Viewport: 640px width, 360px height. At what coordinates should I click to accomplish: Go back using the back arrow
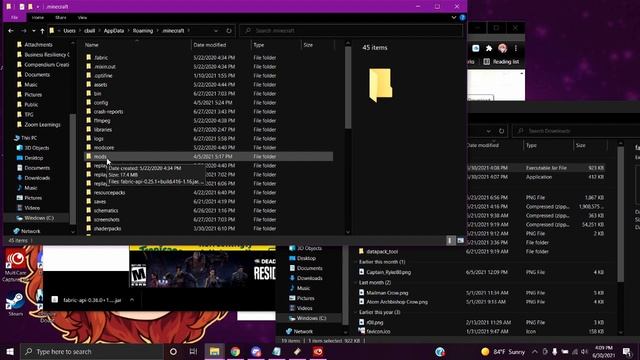pos(11,31)
